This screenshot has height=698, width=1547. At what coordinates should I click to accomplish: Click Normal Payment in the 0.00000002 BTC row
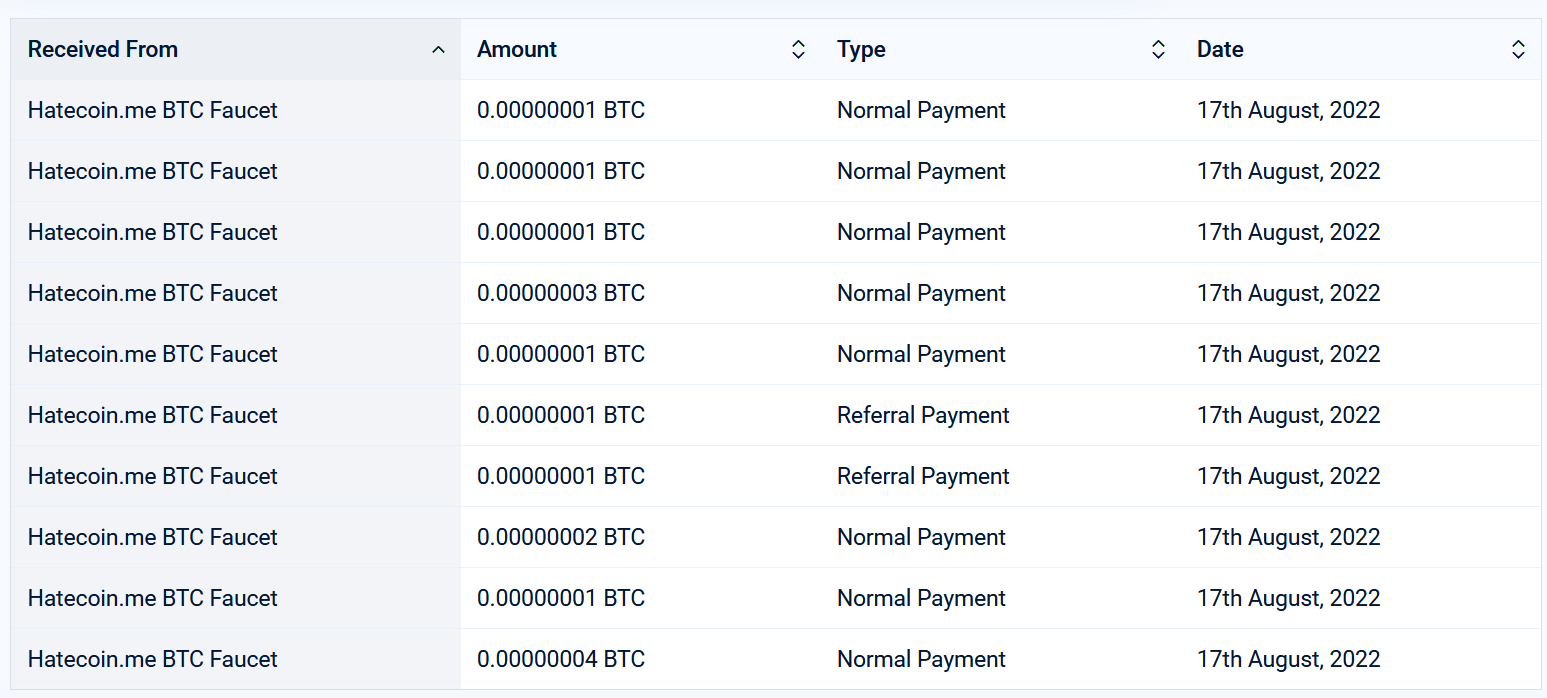click(x=921, y=537)
